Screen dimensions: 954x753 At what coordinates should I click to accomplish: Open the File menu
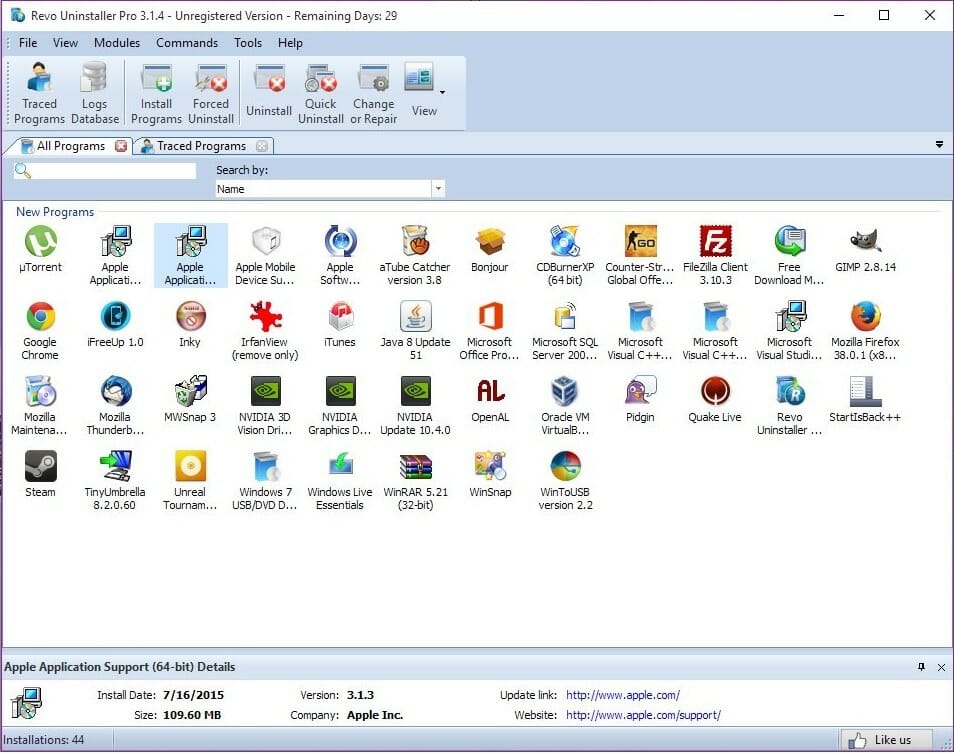[28, 43]
